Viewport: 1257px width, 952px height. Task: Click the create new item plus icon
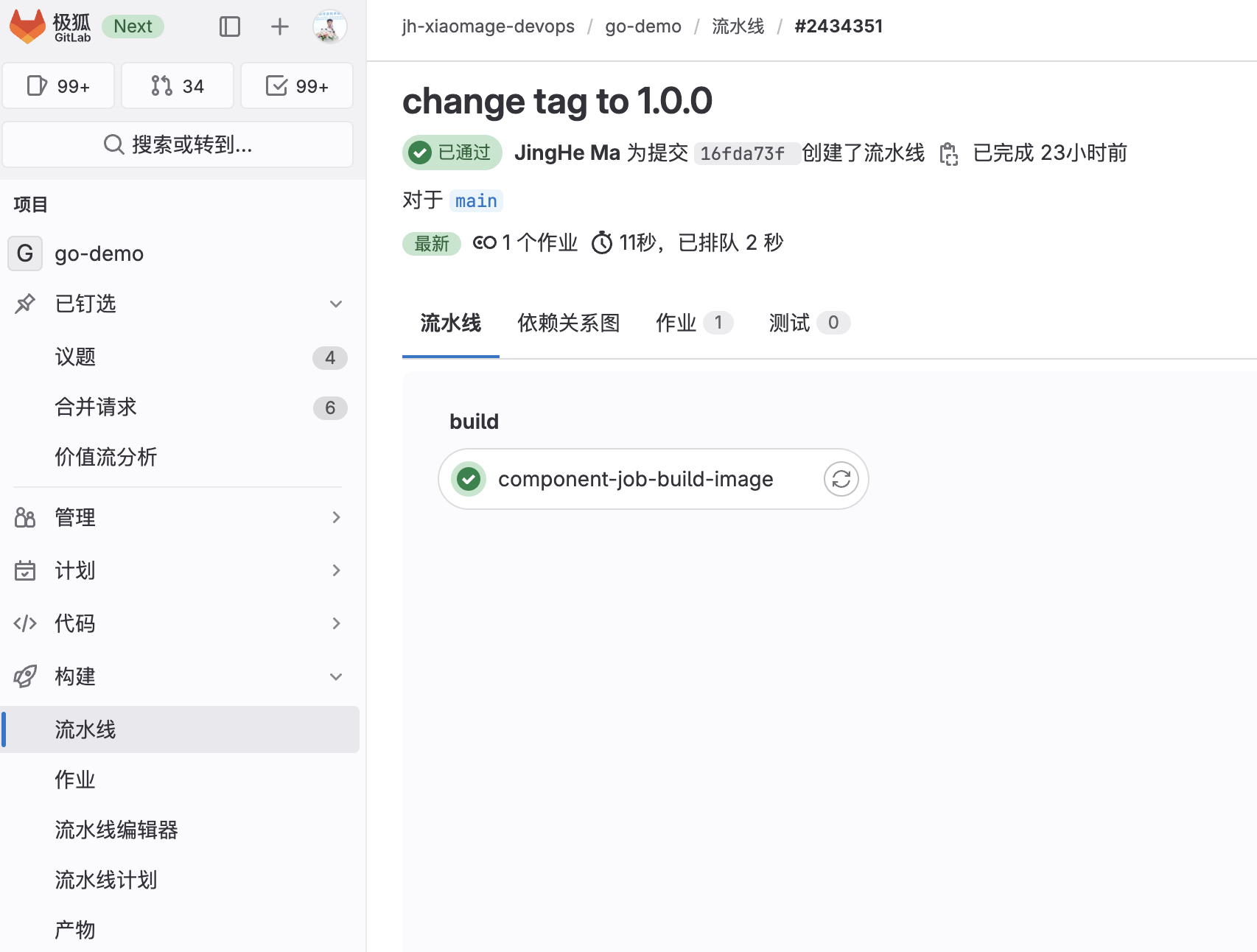279,27
